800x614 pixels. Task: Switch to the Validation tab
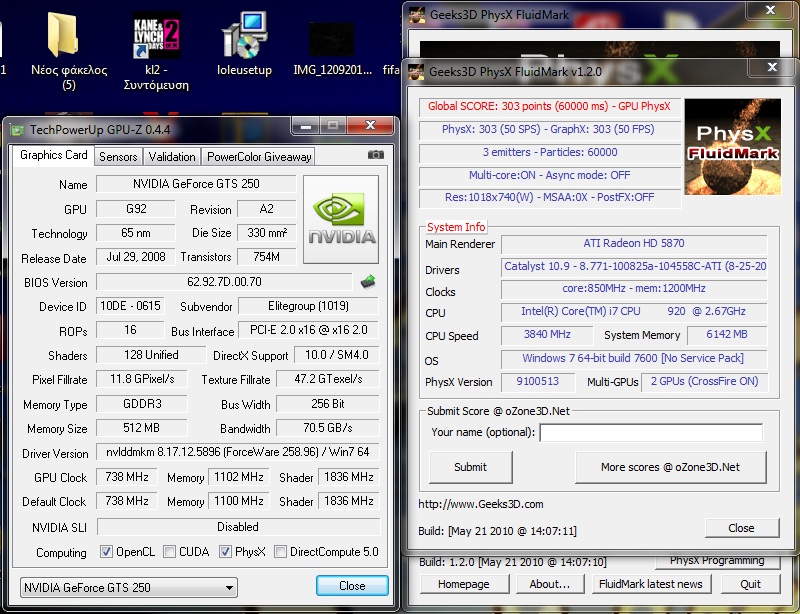172,157
